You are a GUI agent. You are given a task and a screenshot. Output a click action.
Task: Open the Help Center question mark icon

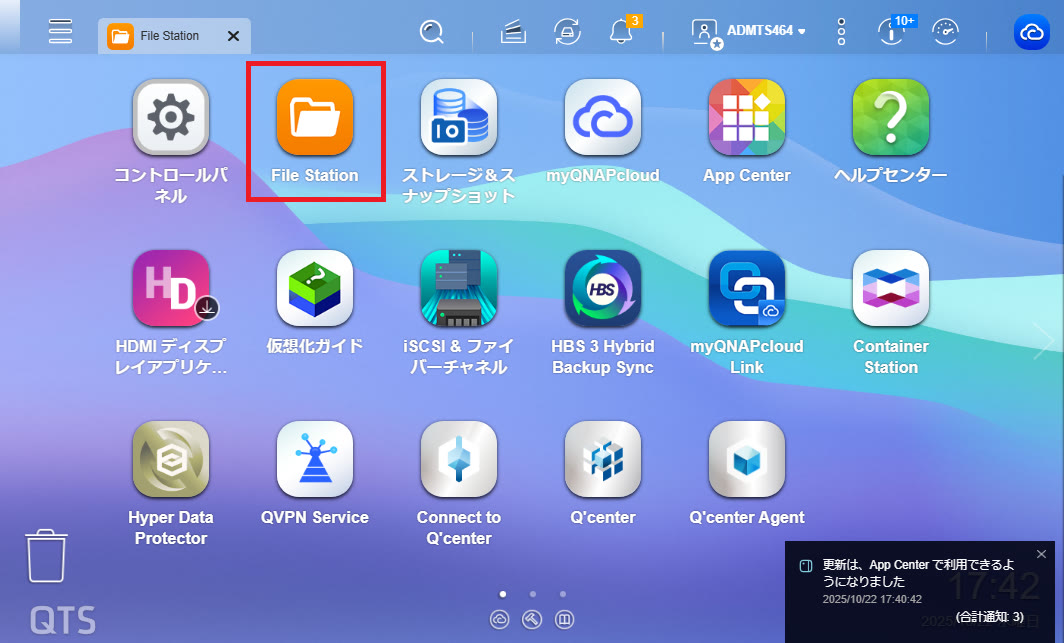pyautogui.click(x=890, y=118)
